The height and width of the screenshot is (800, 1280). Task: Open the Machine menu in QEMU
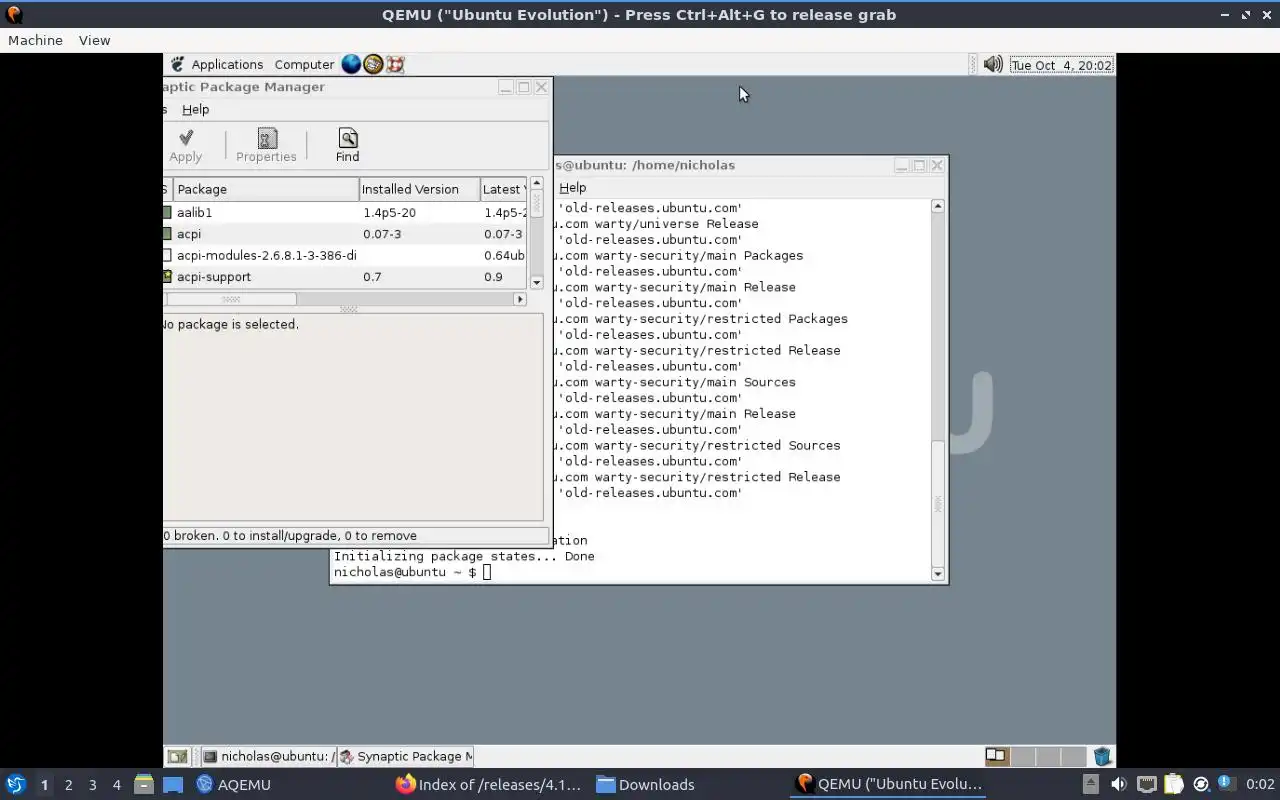click(x=35, y=40)
